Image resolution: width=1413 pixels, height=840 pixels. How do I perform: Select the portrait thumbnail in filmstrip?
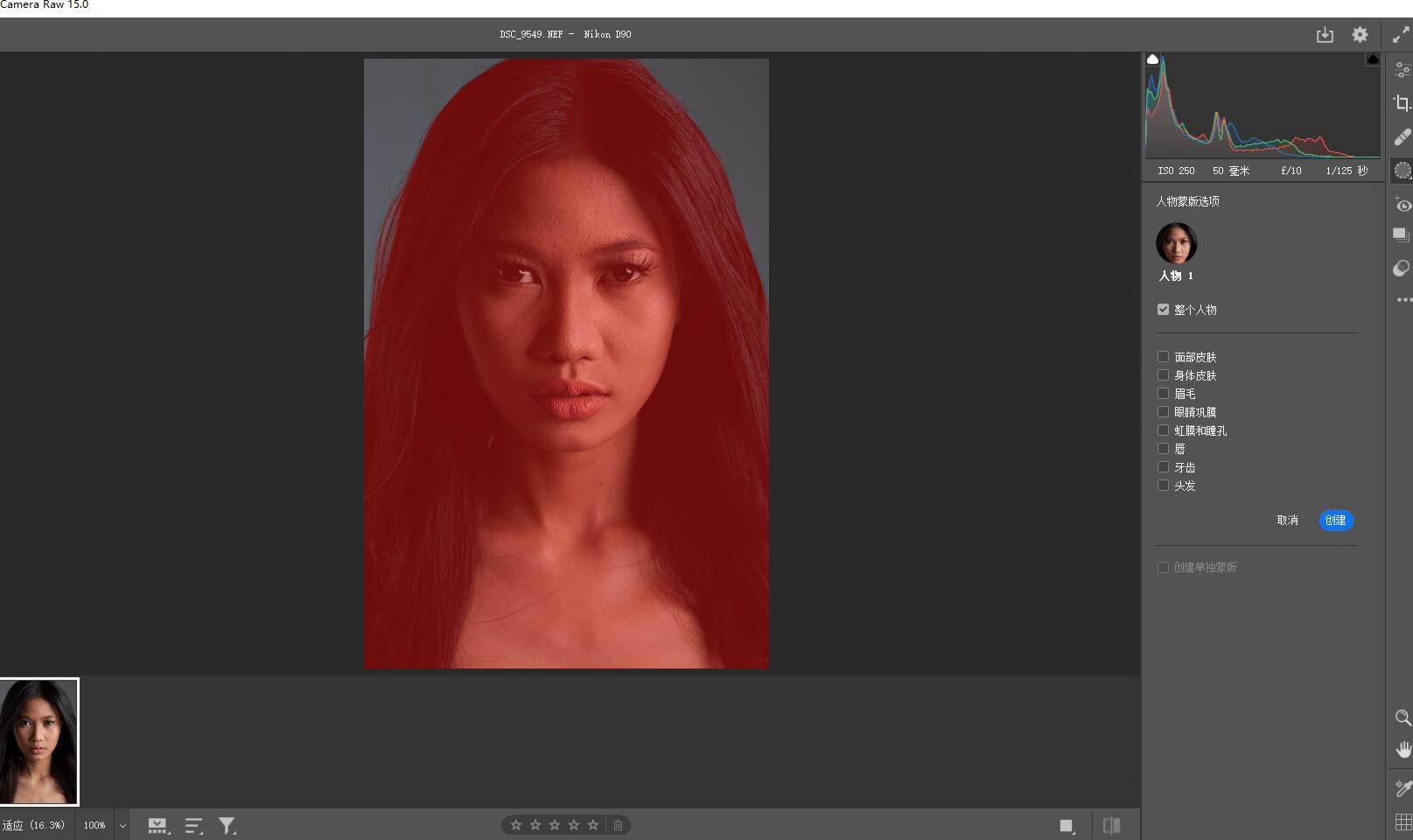click(x=39, y=741)
